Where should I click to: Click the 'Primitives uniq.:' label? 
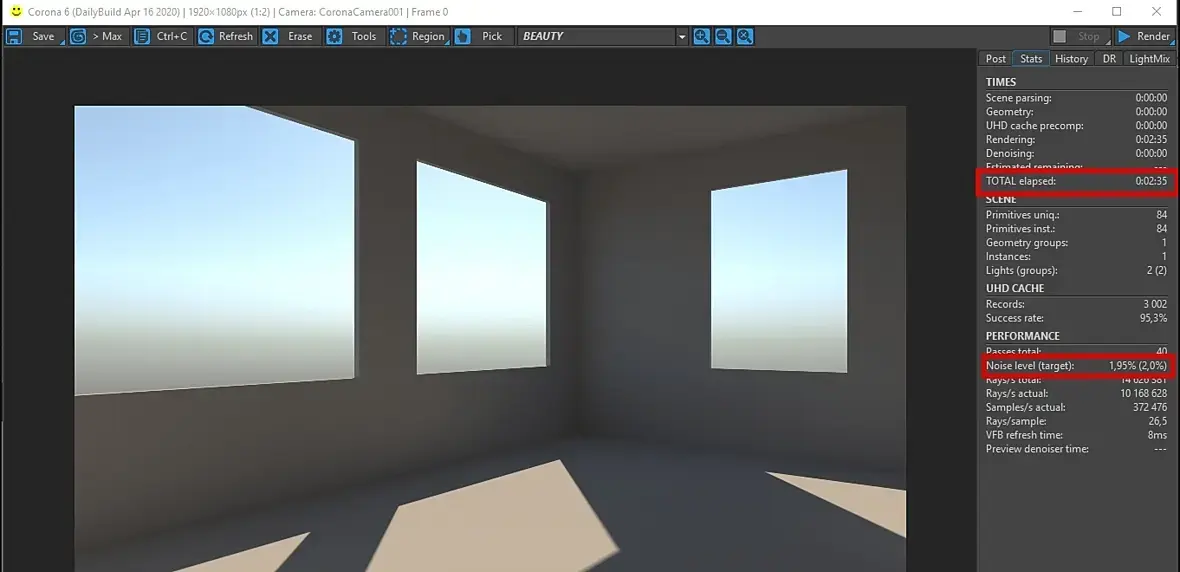(1021, 214)
